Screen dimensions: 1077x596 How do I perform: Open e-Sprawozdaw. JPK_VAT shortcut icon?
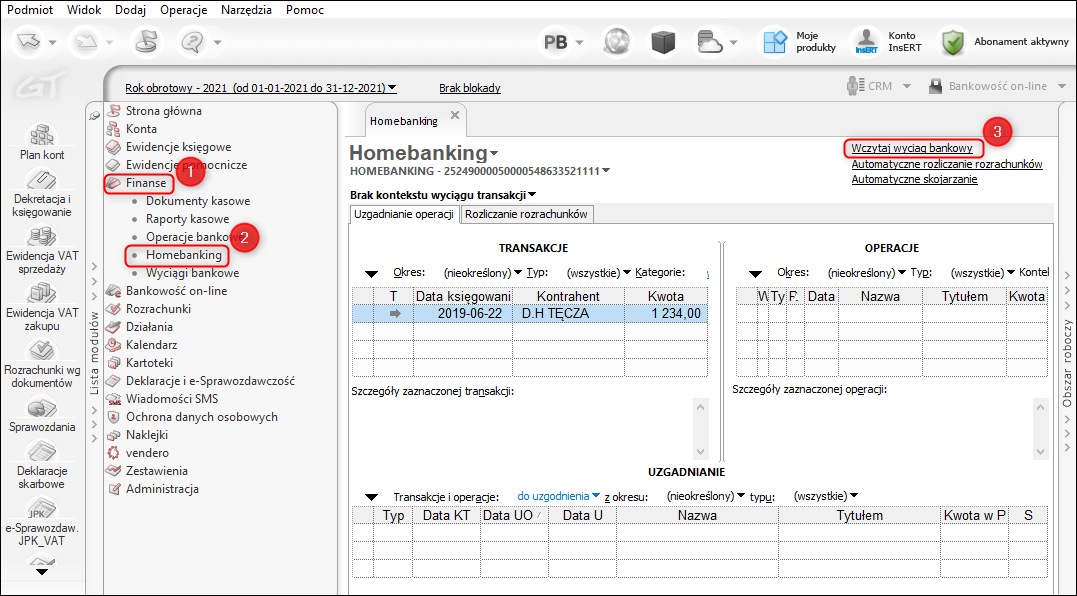pos(42,509)
